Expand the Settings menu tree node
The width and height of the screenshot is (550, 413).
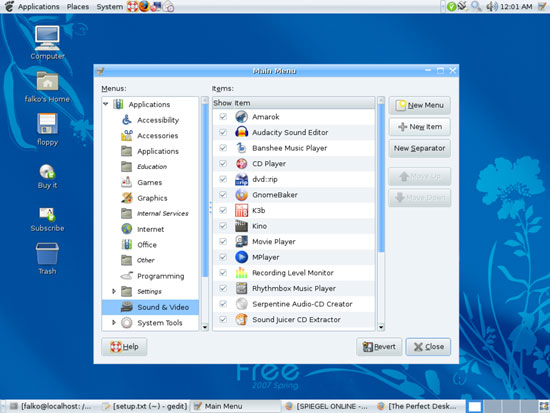click(114, 291)
